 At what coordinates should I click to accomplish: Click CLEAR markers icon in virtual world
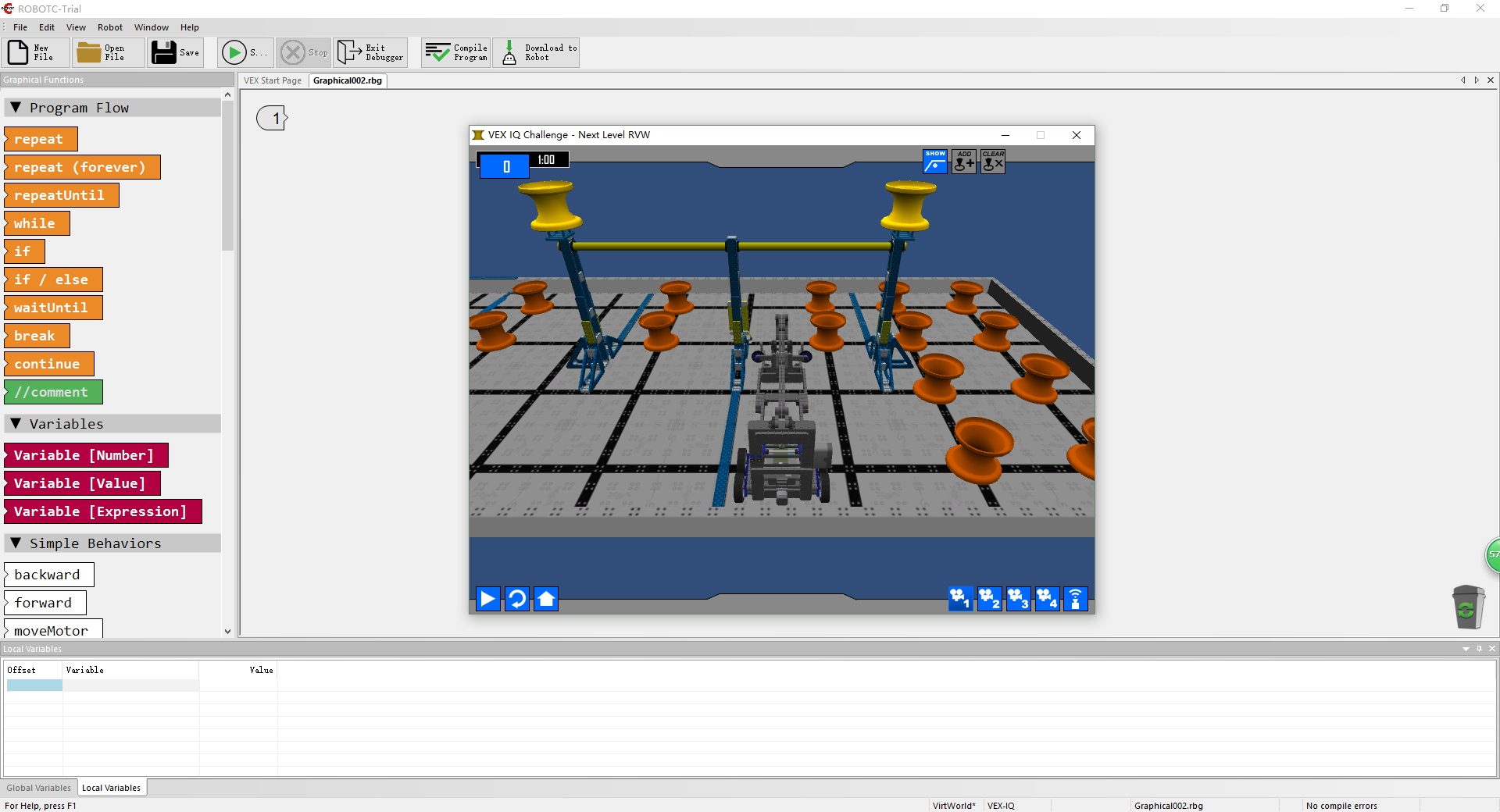click(x=993, y=162)
